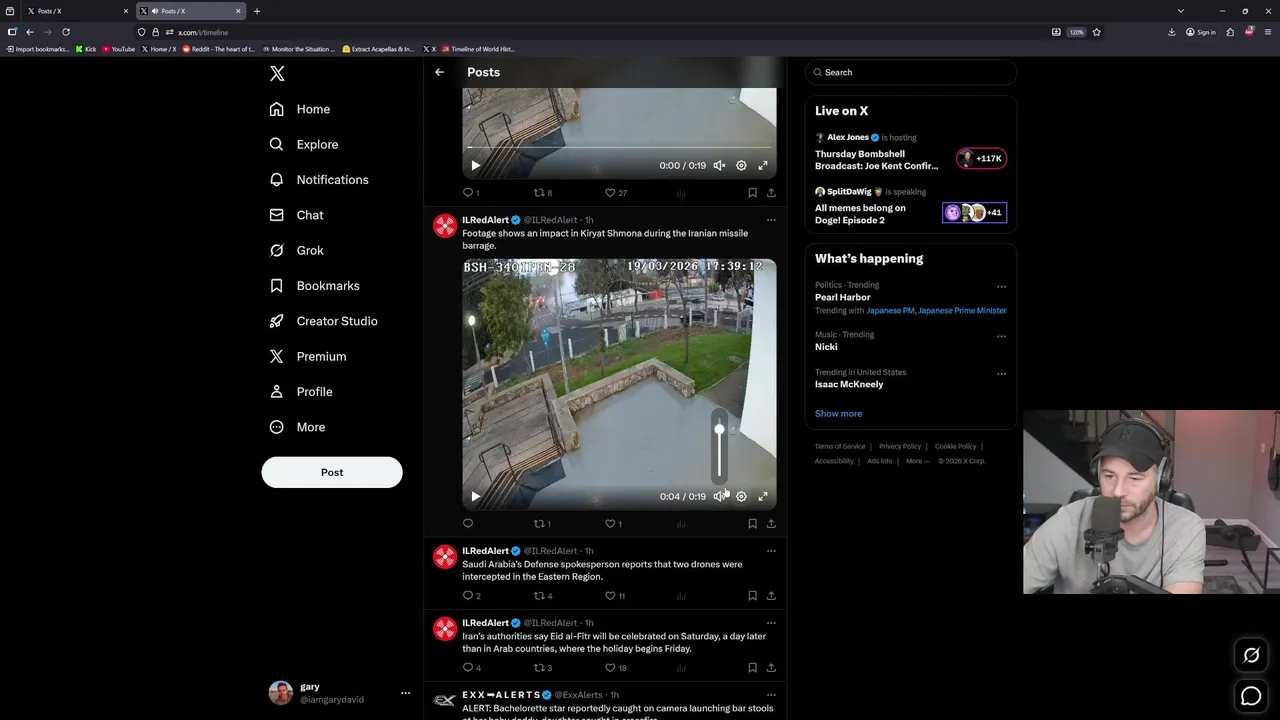1280x720 pixels.
Task: Like the Kiryat Shmona post with 1 like
Action: [x=613, y=523]
